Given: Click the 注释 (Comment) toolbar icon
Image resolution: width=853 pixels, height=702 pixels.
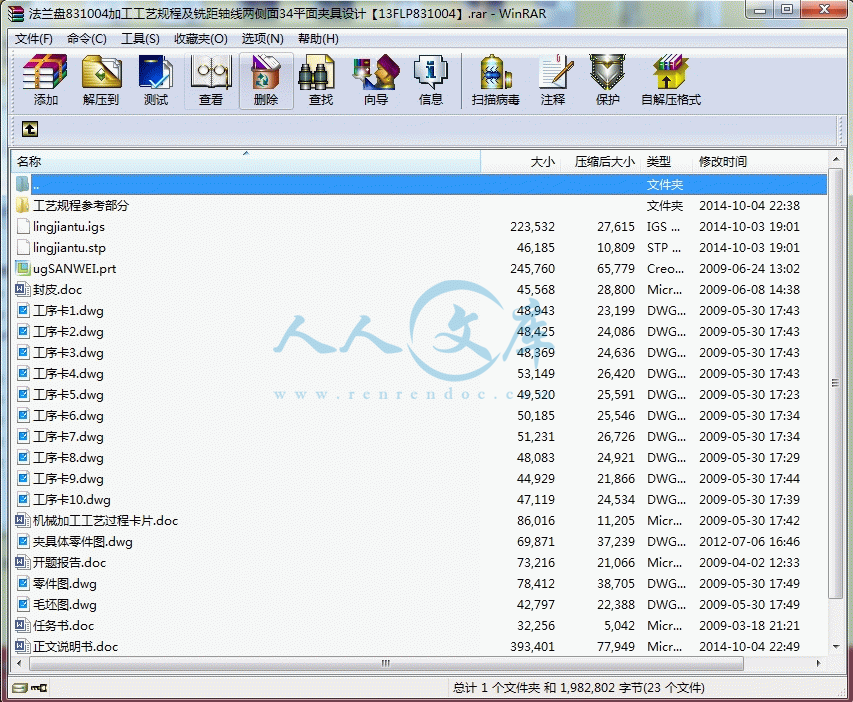Looking at the screenshot, I should [555, 72].
